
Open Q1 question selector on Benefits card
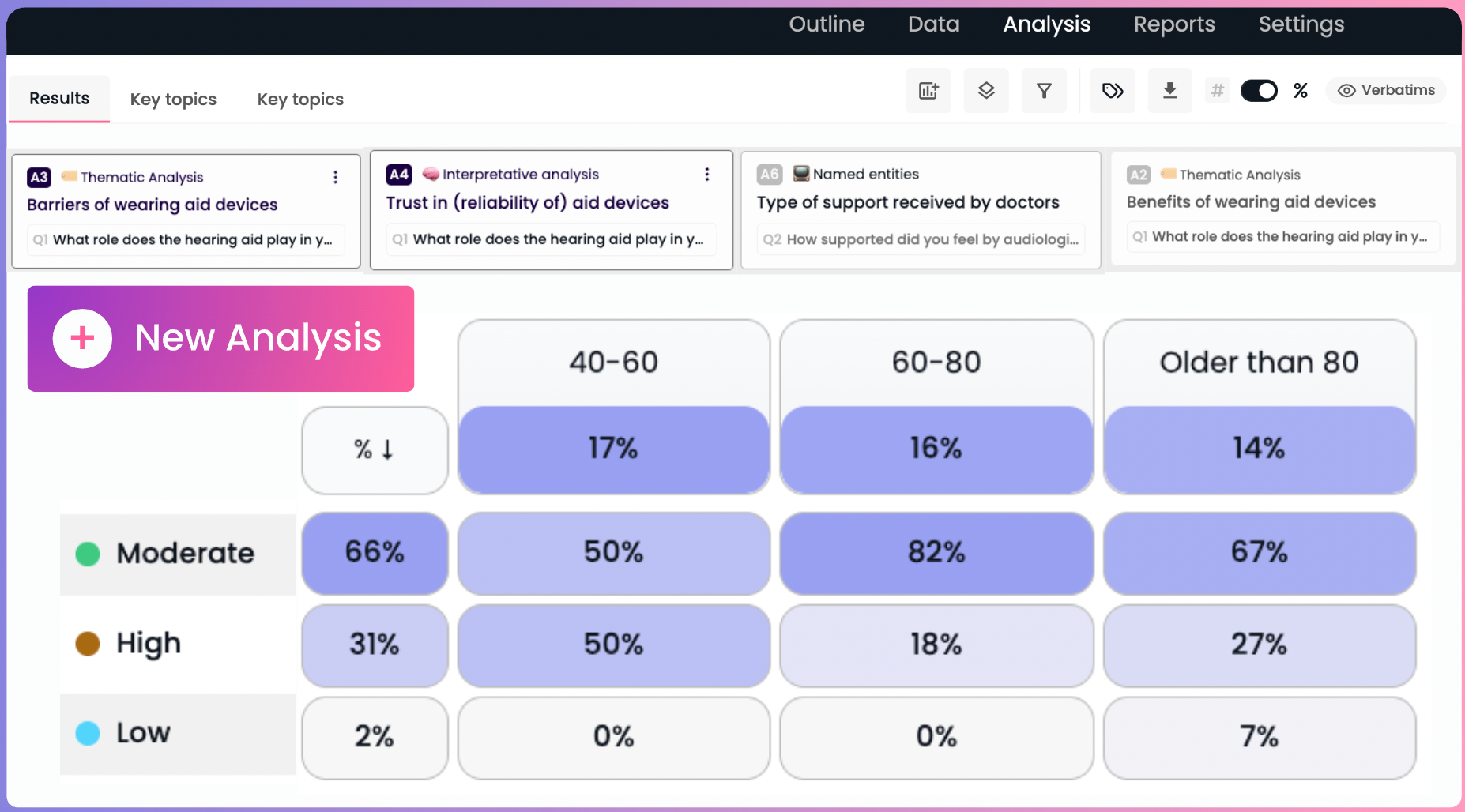[1283, 236]
